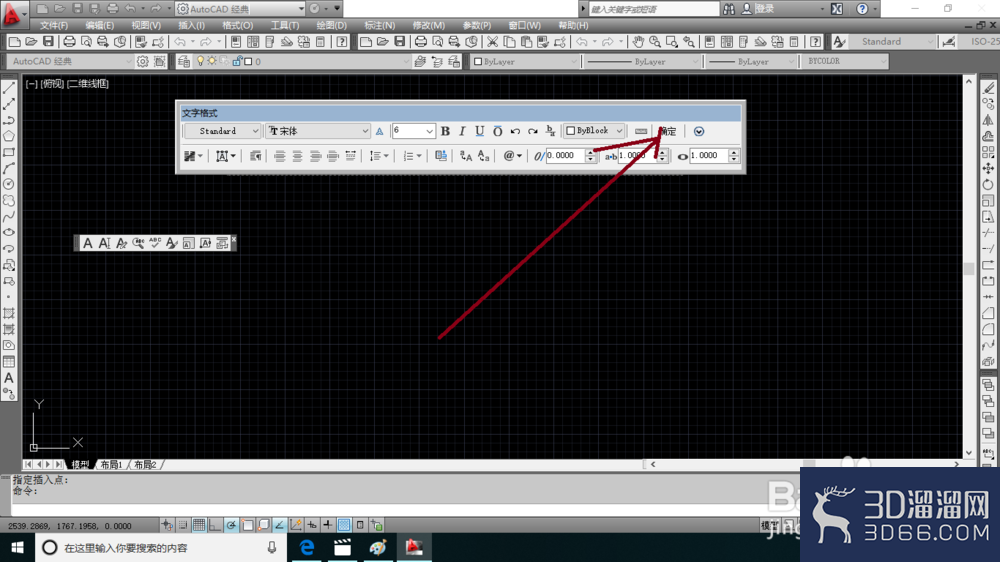Image resolution: width=1000 pixels, height=562 pixels.
Task: Open the Layer Properties Manager icon
Action: (184, 61)
